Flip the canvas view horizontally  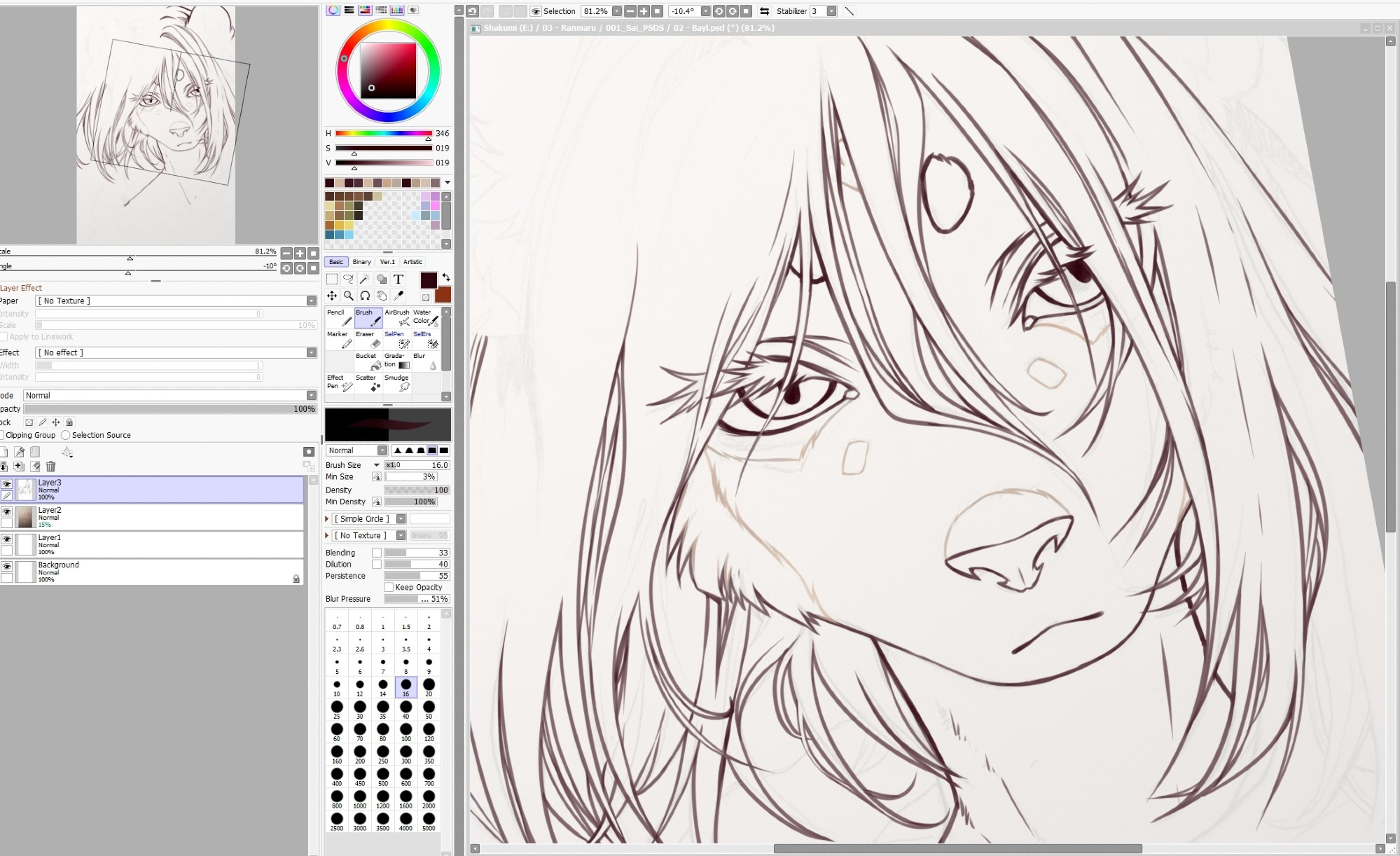click(765, 11)
